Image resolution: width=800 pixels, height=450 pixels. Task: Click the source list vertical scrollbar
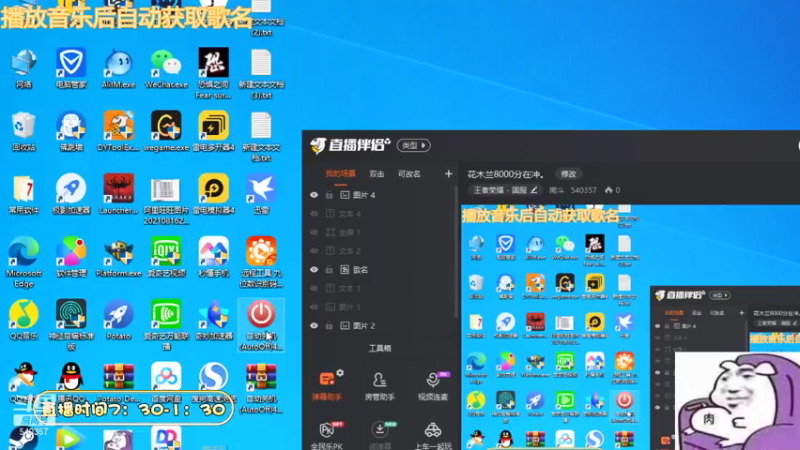pos(456,250)
